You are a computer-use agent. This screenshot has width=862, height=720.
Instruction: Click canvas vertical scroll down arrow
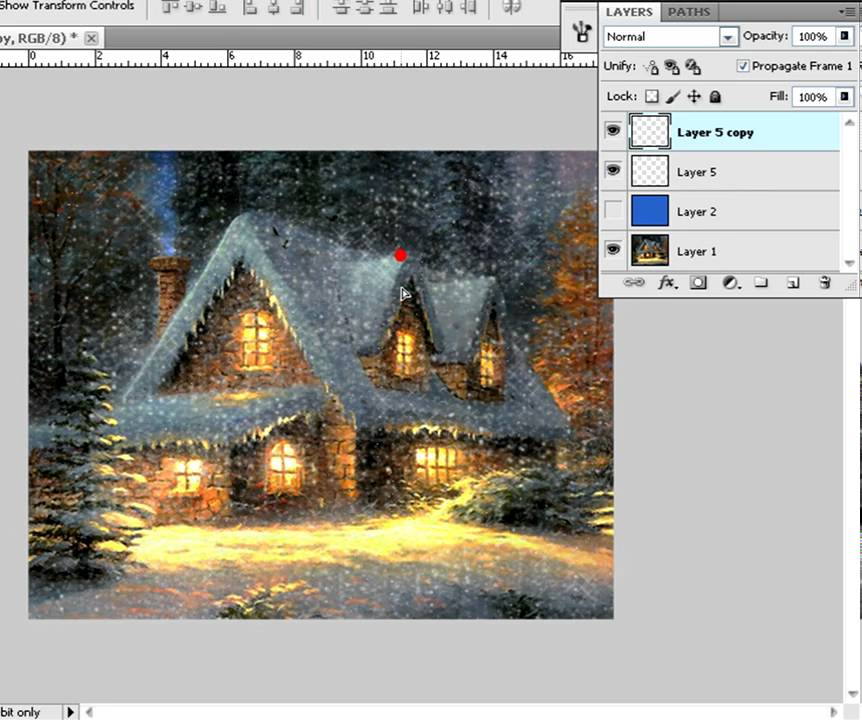click(x=853, y=693)
